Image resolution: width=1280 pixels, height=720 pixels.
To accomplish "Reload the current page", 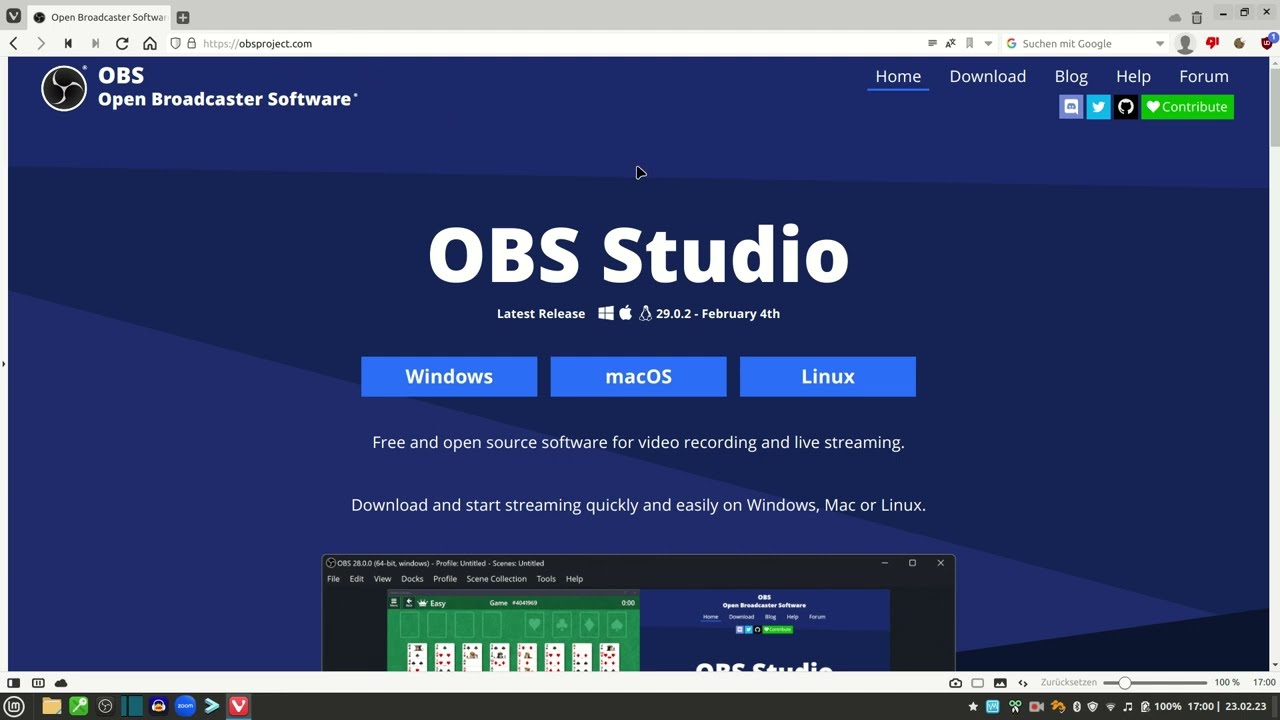I will click(122, 43).
